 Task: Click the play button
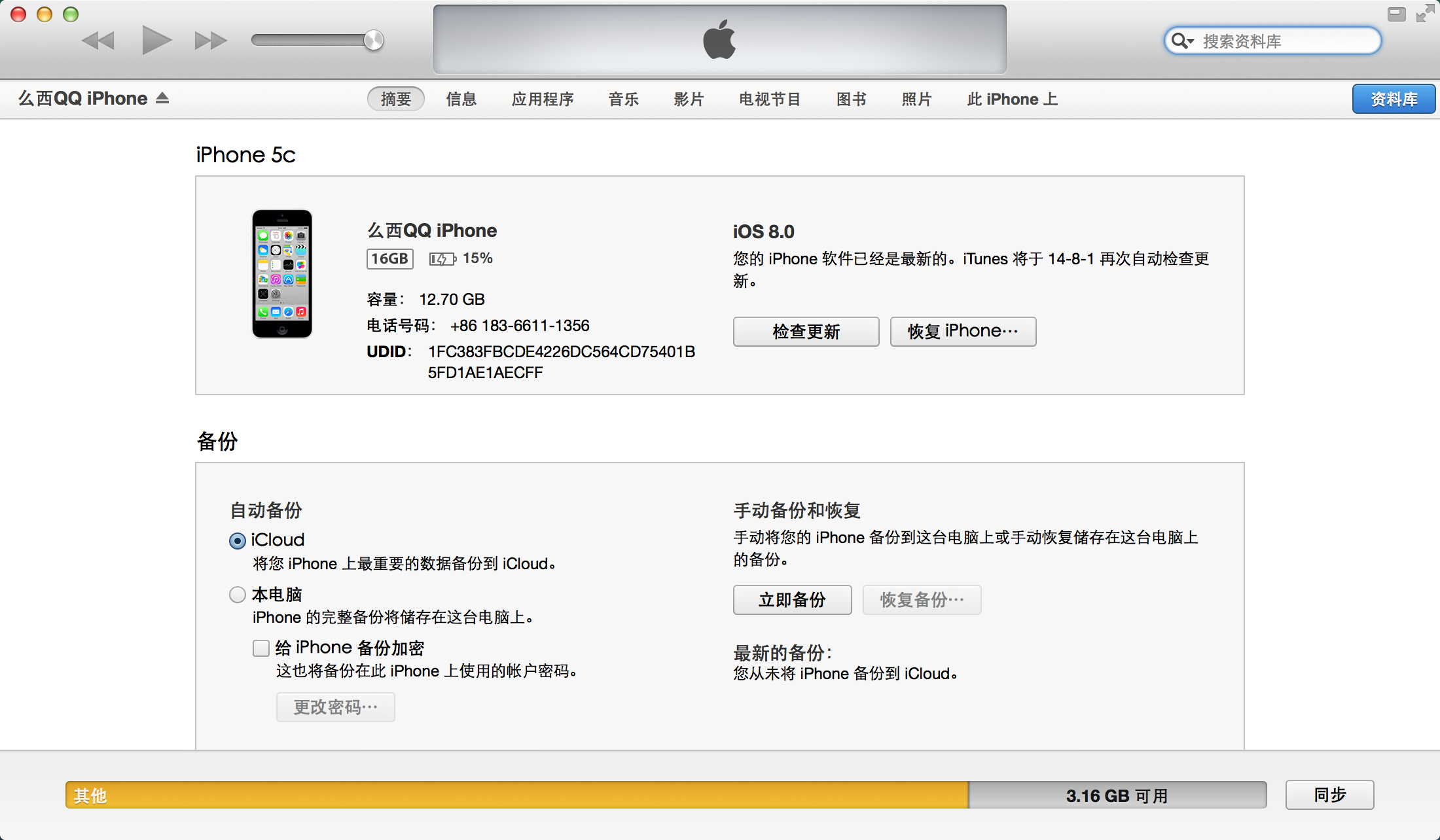(156, 40)
